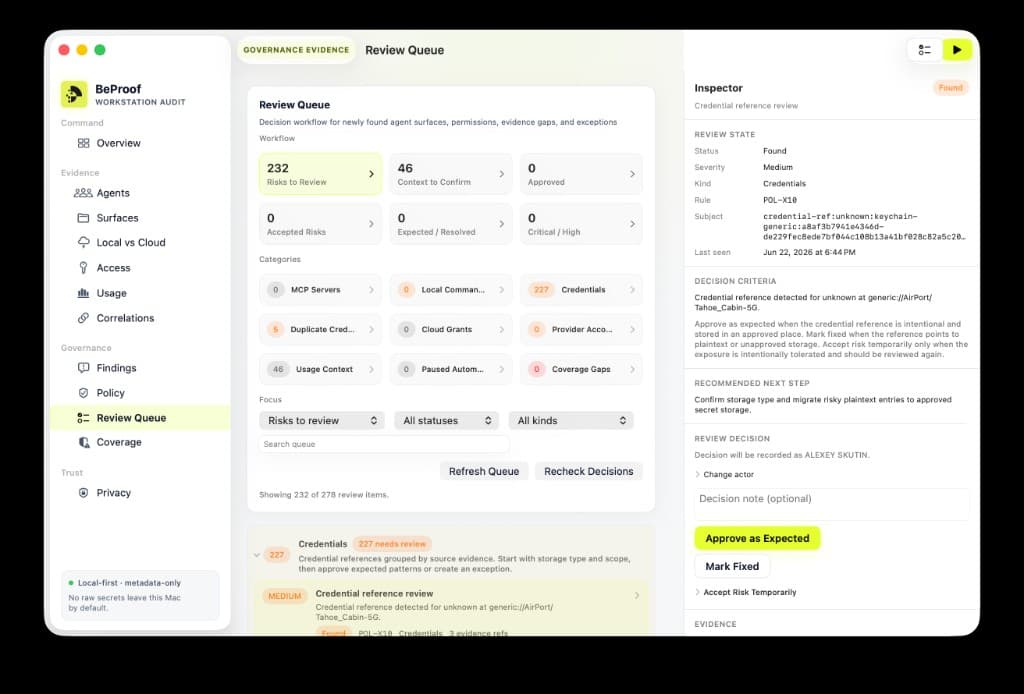Click the MEDIUM severity badge
The image size is (1024, 694).
pos(285,596)
